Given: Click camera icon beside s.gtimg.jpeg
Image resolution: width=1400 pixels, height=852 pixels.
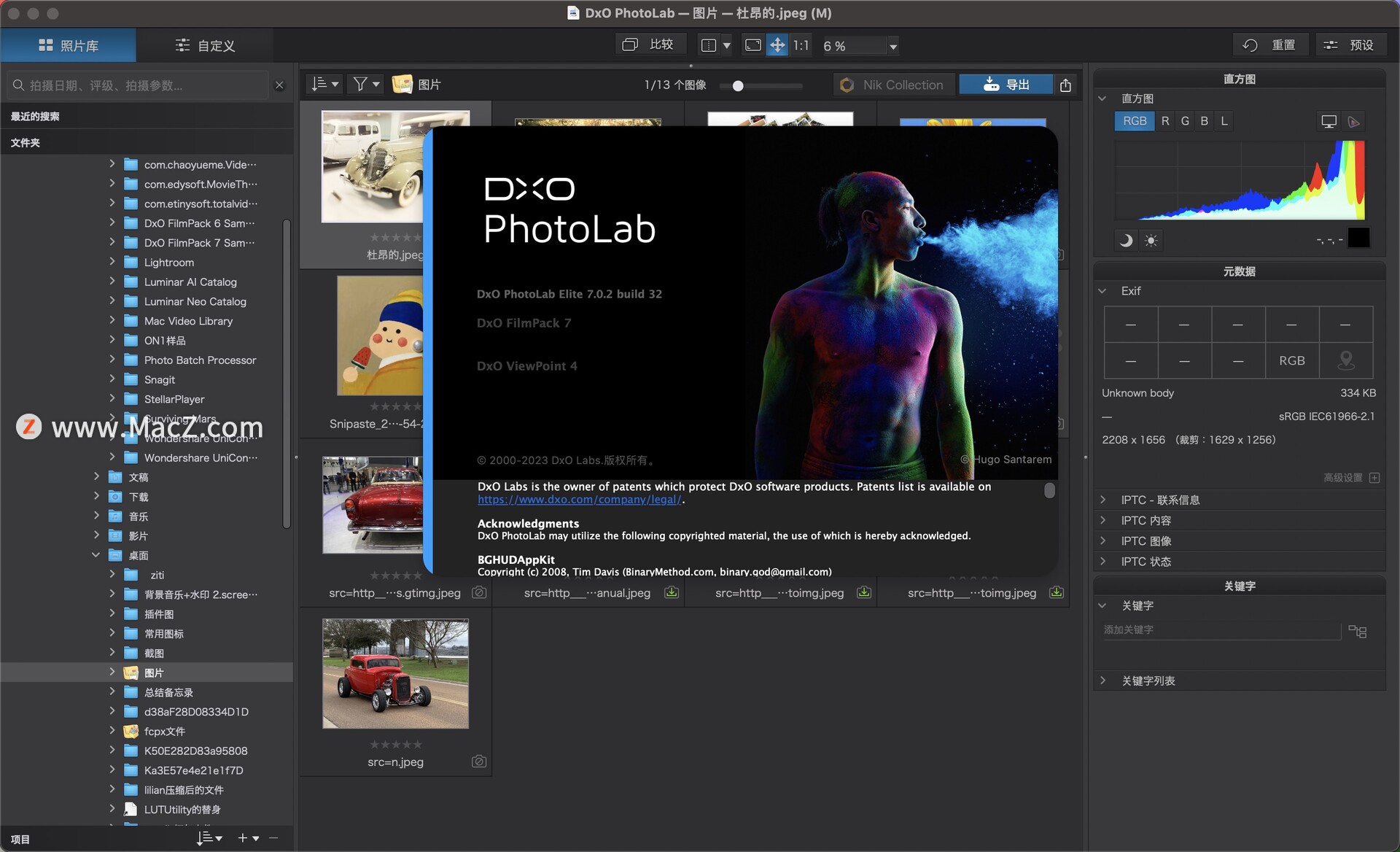Looking at the screenshot, I should [x=479, y=592].
